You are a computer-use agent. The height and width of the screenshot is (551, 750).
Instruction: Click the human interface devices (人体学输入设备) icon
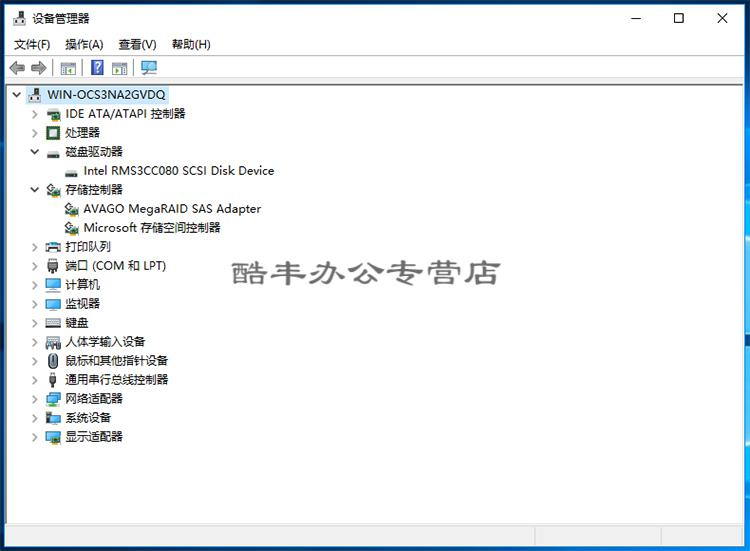[53, 342]
